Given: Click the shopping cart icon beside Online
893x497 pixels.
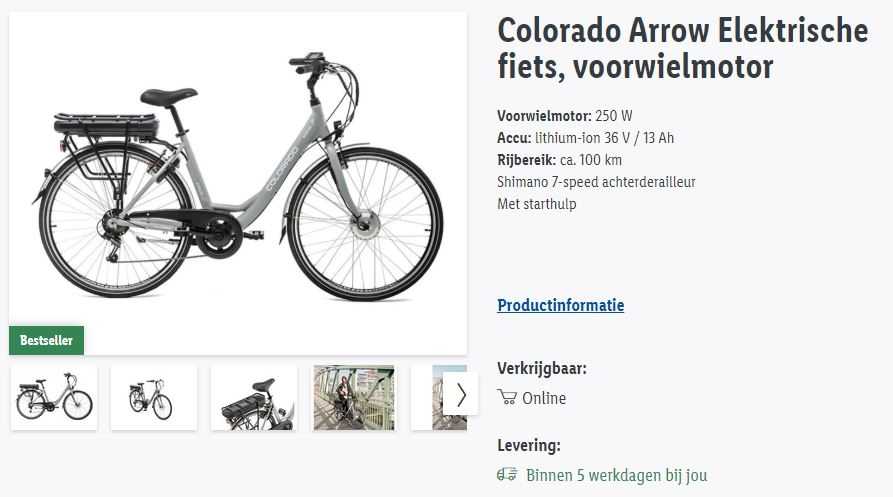Looking at the screenshot, I should 507,397.
